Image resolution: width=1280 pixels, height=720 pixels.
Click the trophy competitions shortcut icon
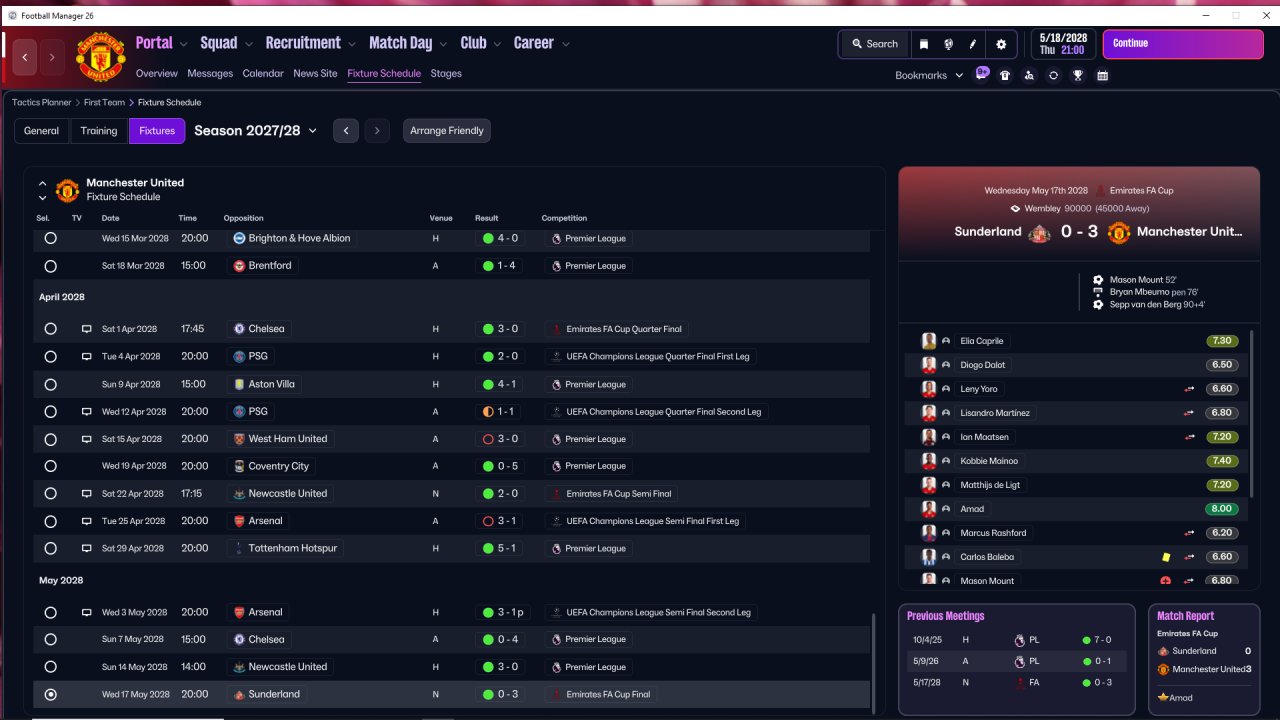tap(1078, 75)
